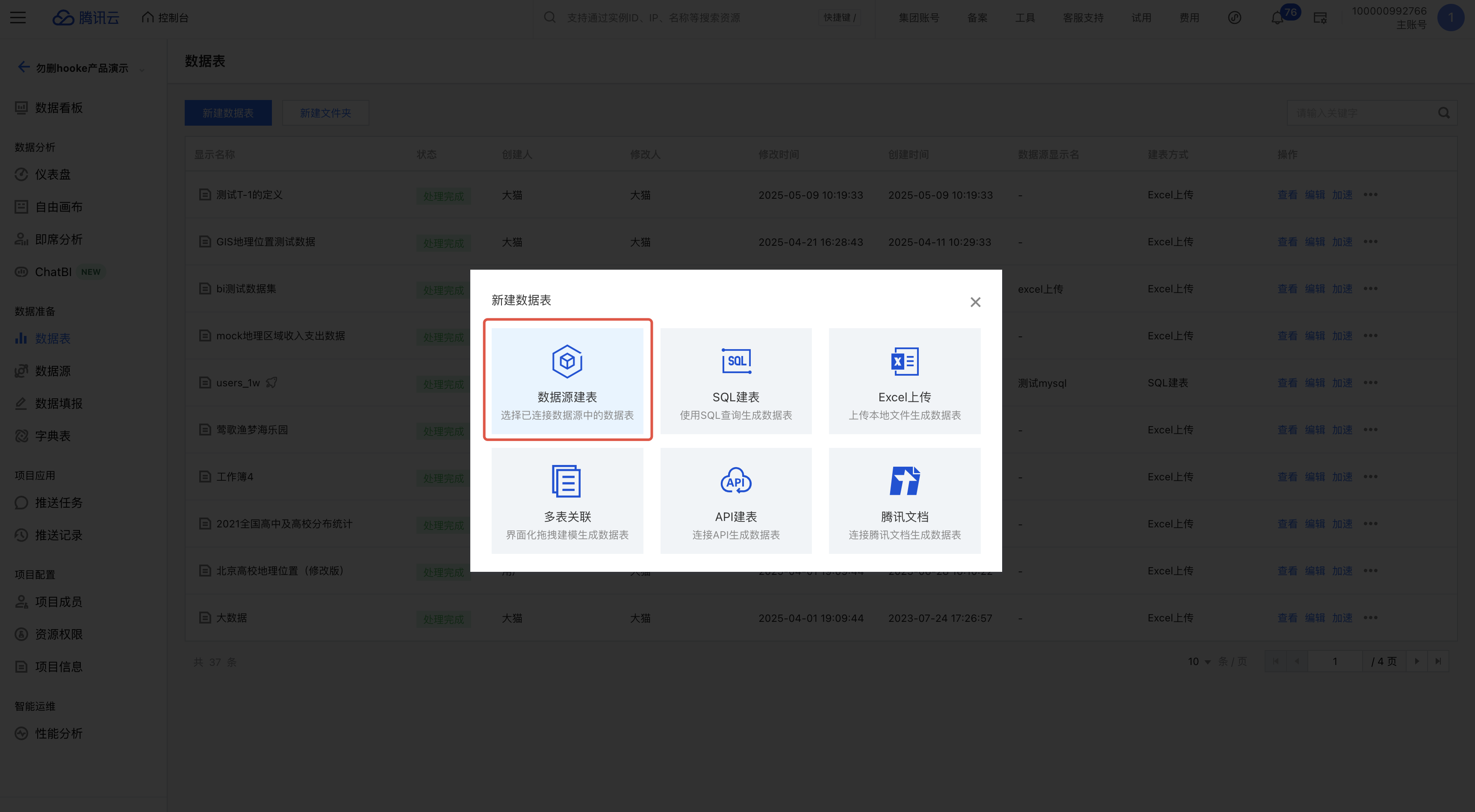This screenshot has height=812, width=1475.
Task: Click the 控制台 home link
Action: click(165, 18)
